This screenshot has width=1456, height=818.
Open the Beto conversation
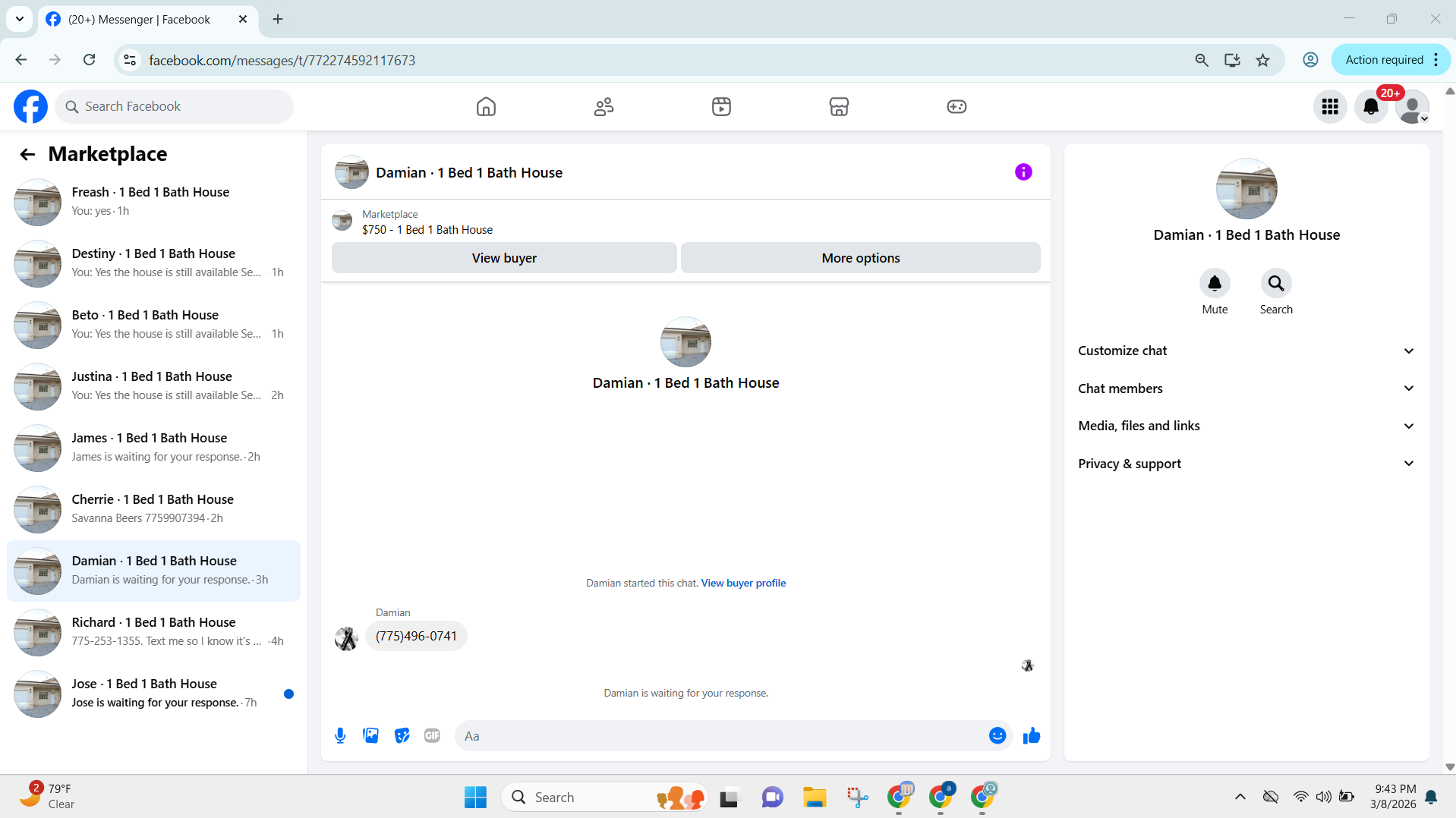(154, 325)
